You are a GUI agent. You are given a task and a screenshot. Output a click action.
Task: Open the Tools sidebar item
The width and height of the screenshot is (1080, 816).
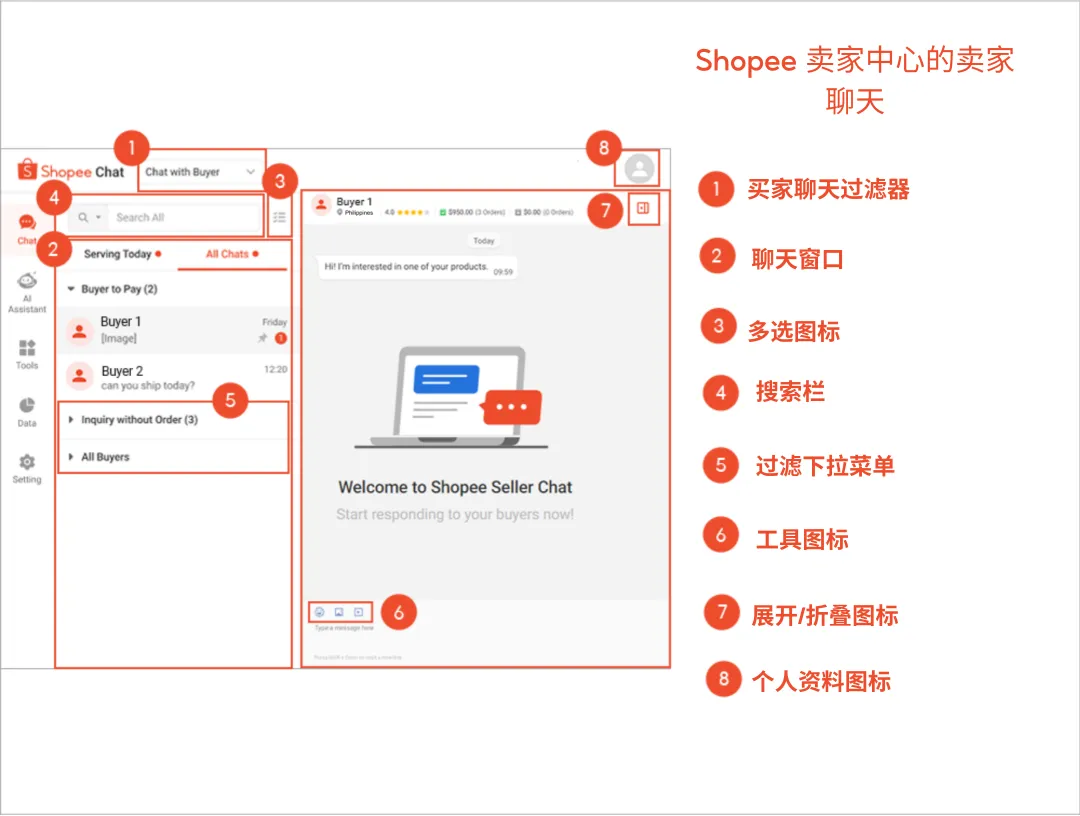(27, 355)
